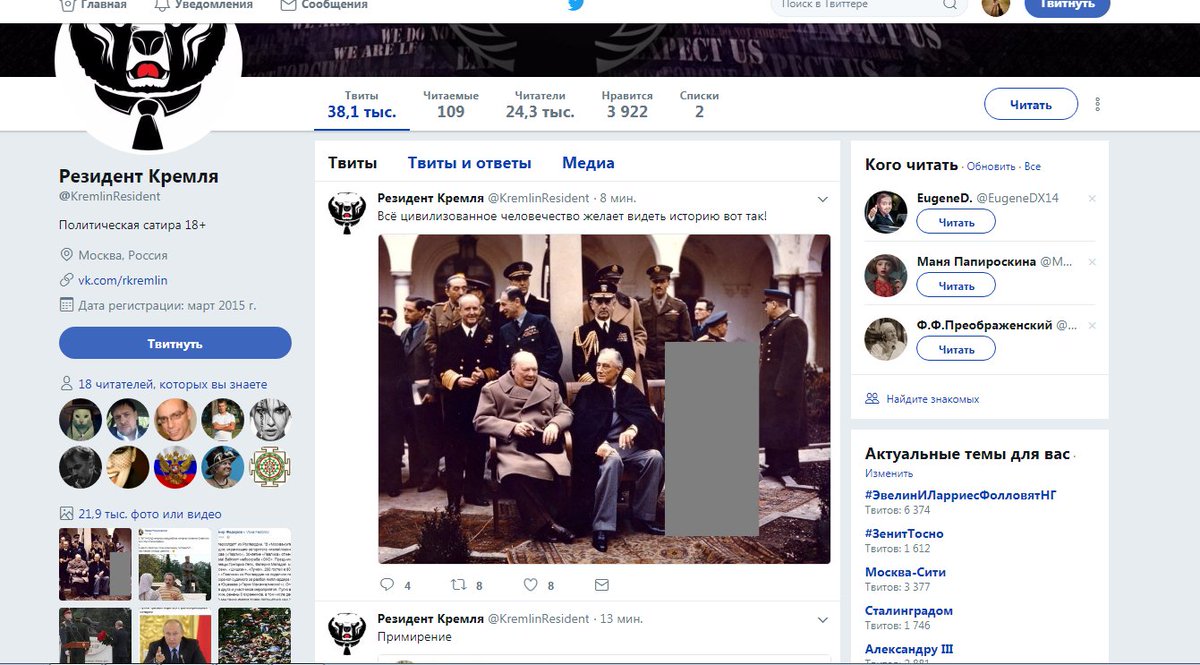Click sidebar Твитнуть button under profile
1200x665 pixels.
point(175,343)
